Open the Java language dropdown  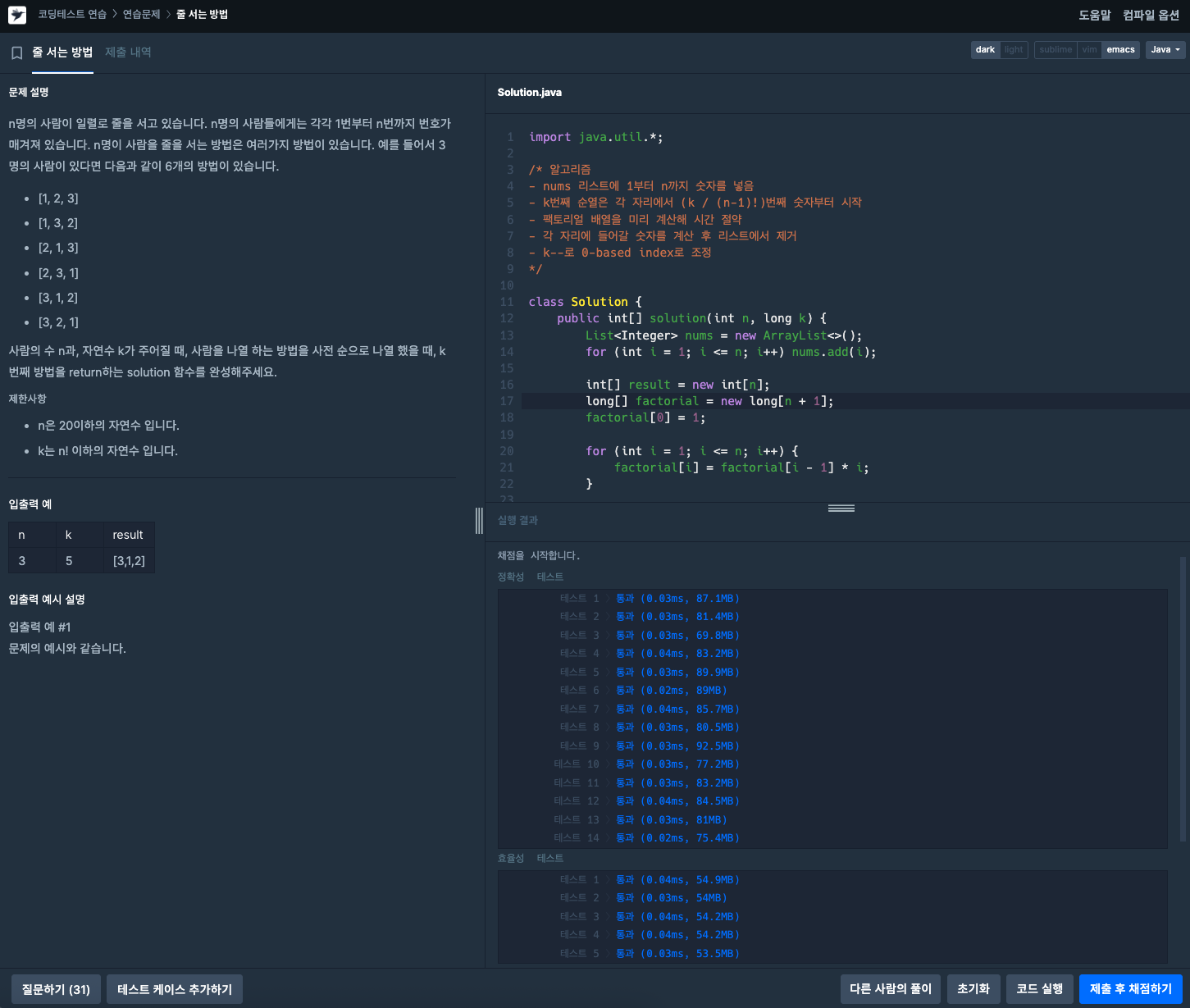coord(1165,50)
